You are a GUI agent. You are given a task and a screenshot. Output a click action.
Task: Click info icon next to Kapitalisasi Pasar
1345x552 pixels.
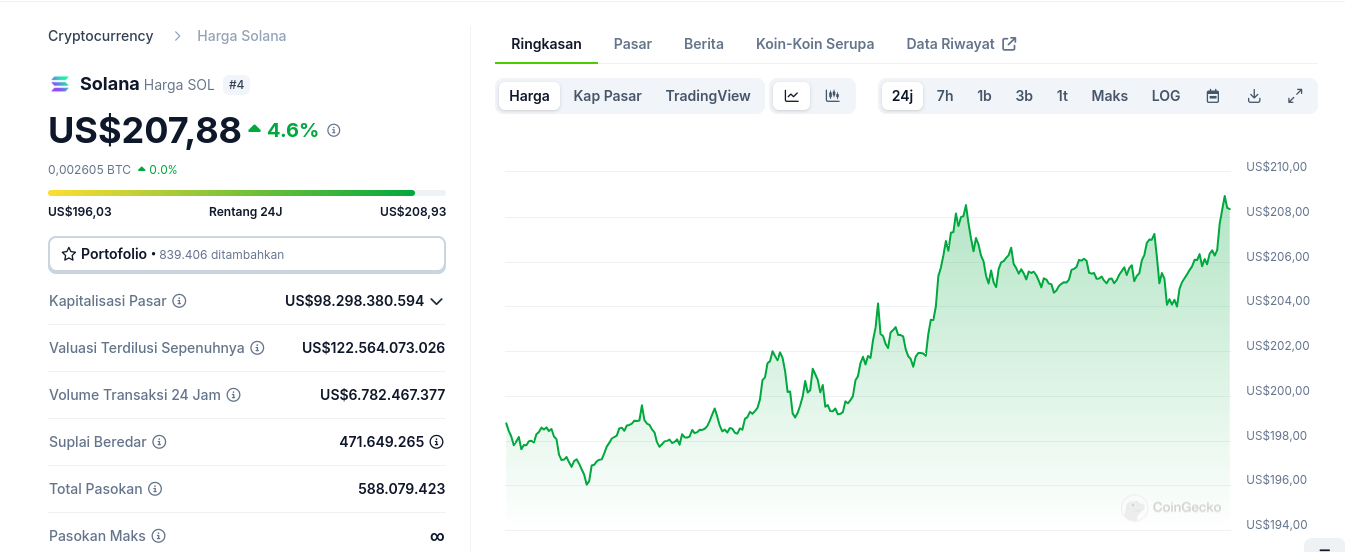[x=179, y=301]
